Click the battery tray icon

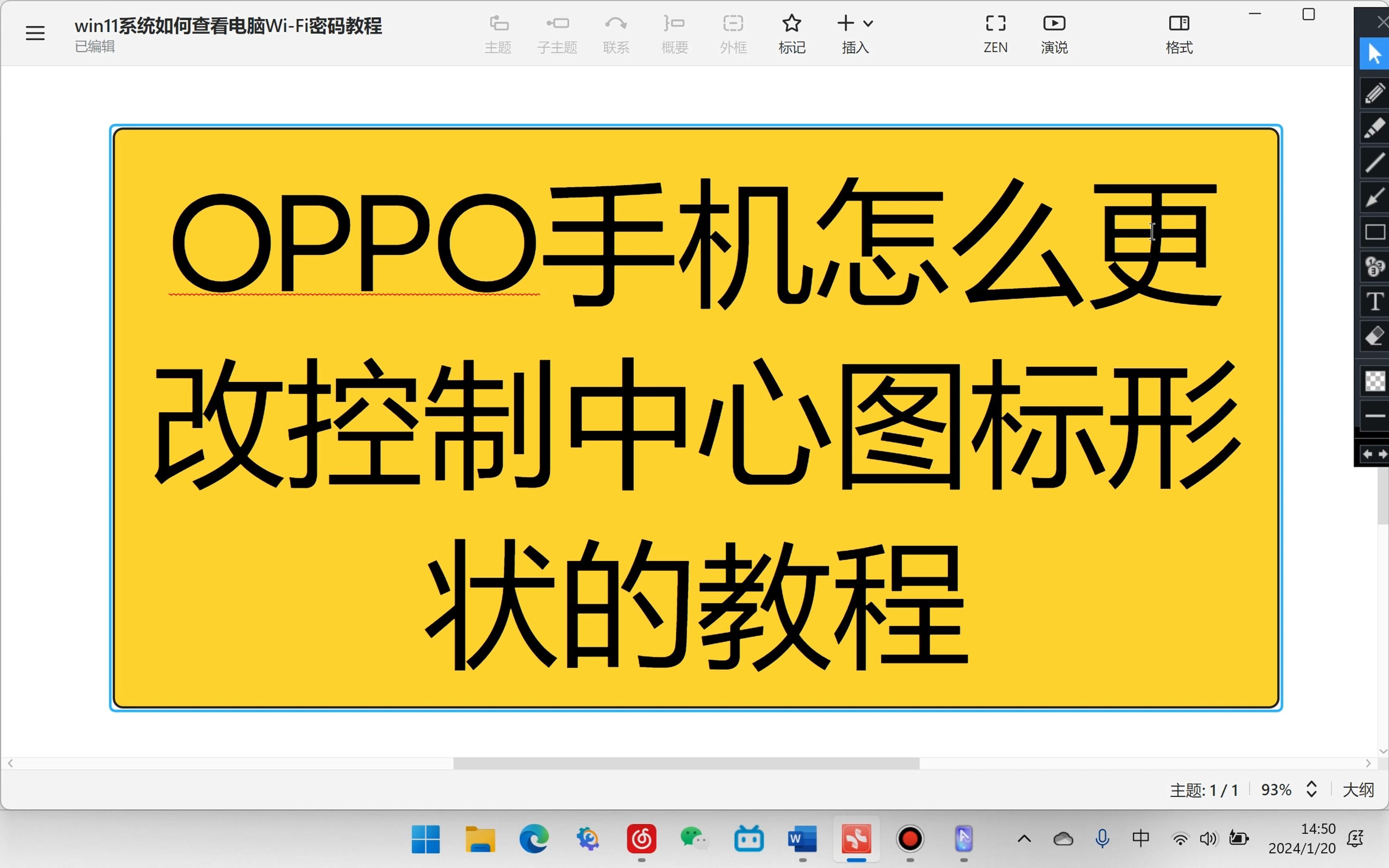click(1239, 839)
